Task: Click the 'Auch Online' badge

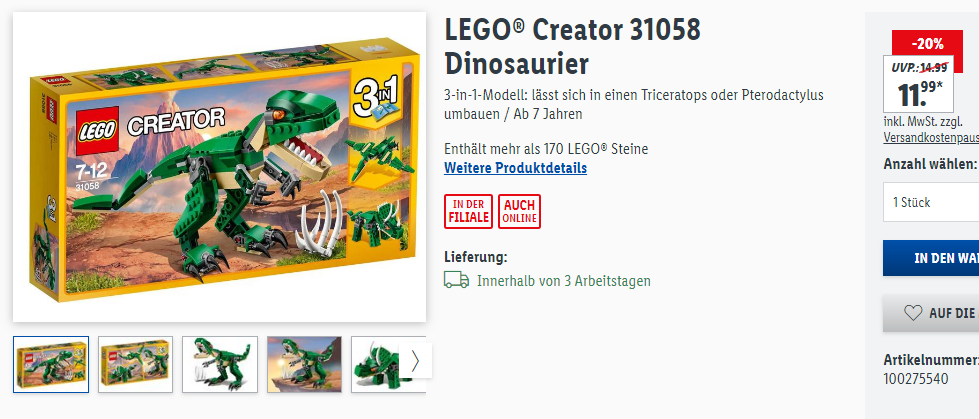Action: click(519, 211)
